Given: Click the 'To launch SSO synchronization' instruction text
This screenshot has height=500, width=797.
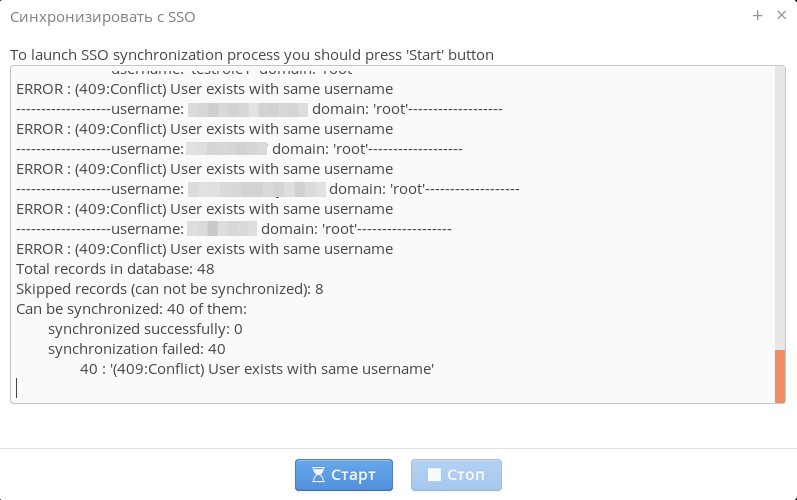Looking at the screenshot, I should pyautogui.click(x=251, y=54).
